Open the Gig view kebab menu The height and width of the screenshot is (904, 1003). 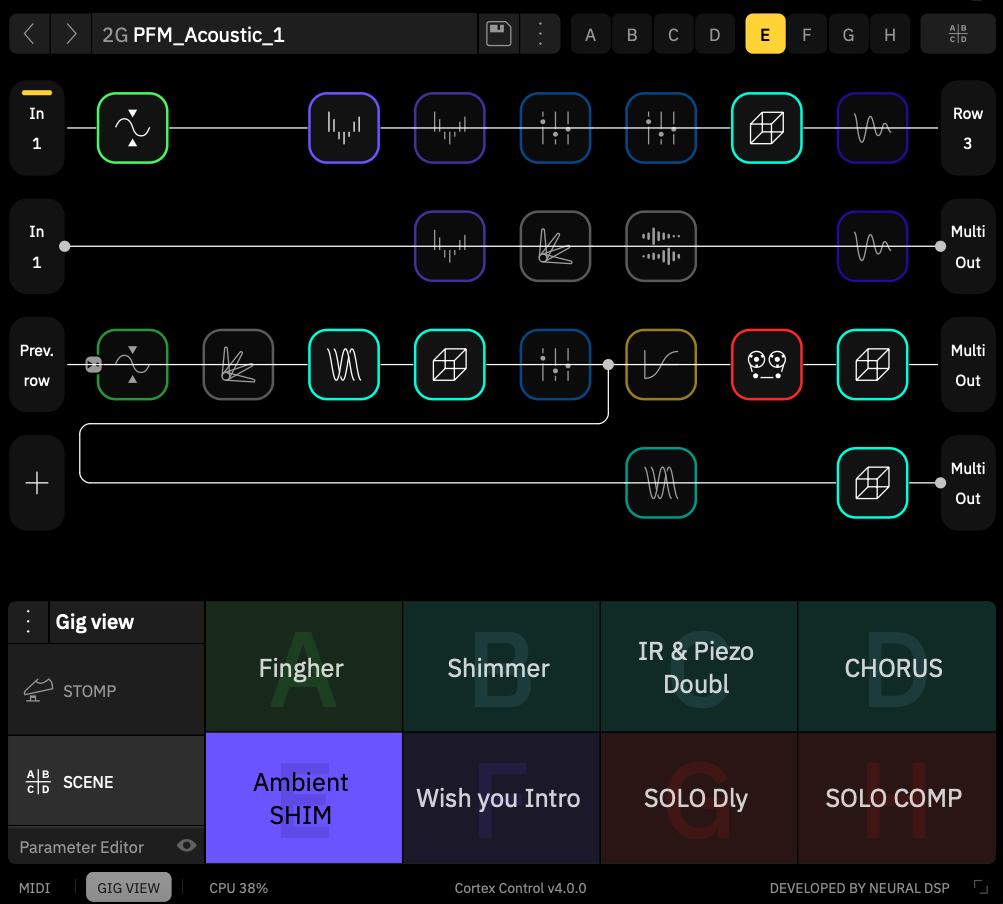(x=28, y=620)
